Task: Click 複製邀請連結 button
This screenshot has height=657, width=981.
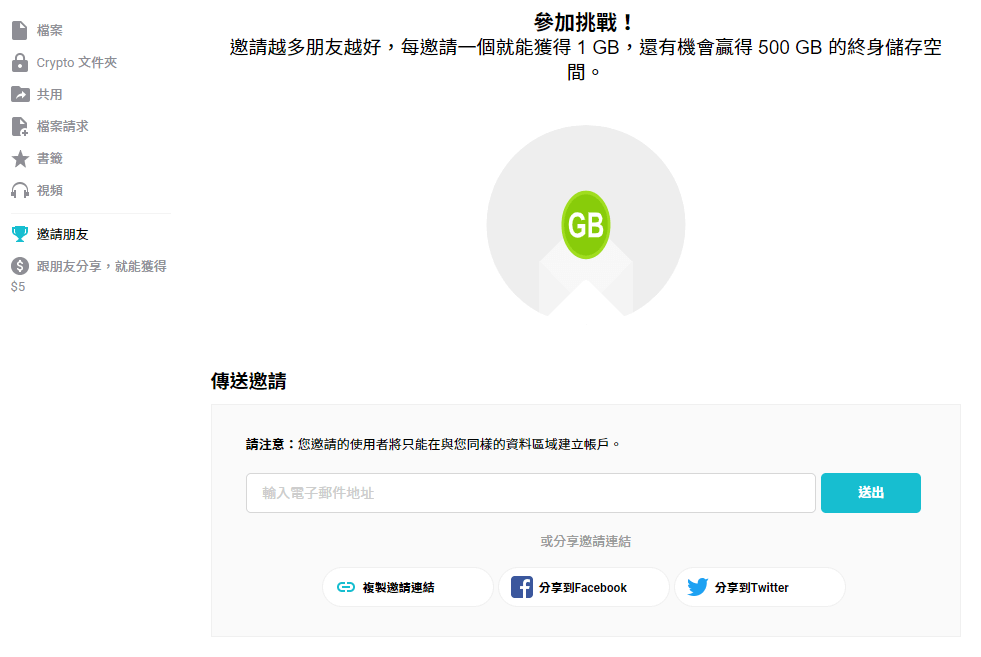Action: pyautogui.click(x=408, y=587)
